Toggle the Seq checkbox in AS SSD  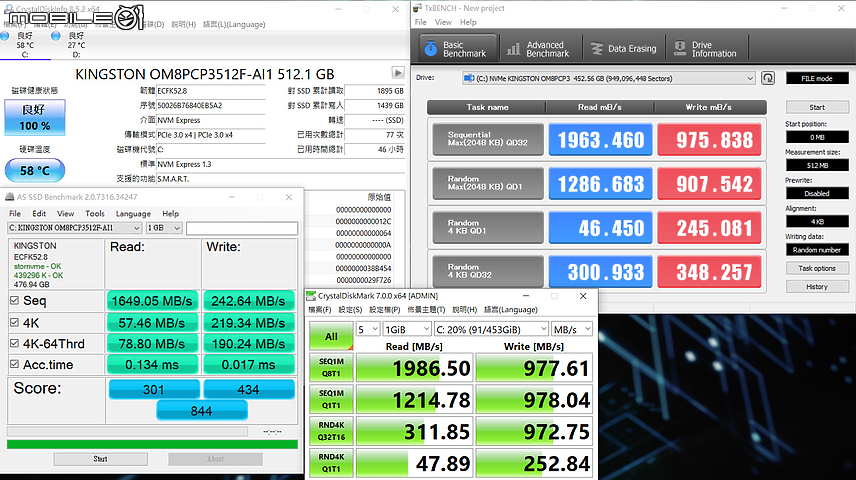[x=15, y=300]
